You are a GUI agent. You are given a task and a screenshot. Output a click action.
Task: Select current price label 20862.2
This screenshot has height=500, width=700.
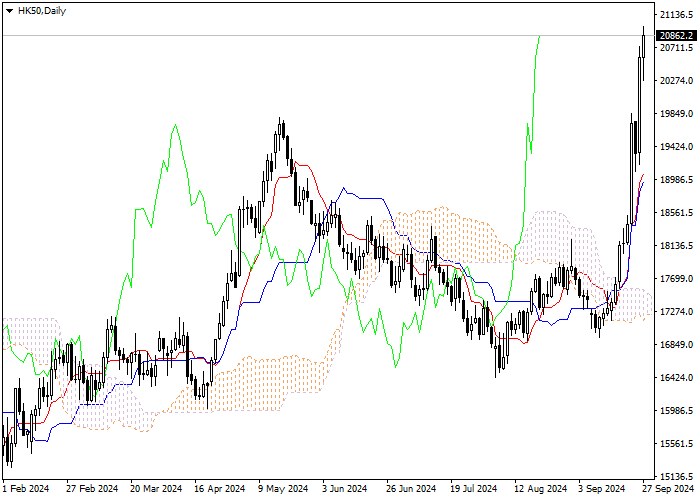[677, 36]
